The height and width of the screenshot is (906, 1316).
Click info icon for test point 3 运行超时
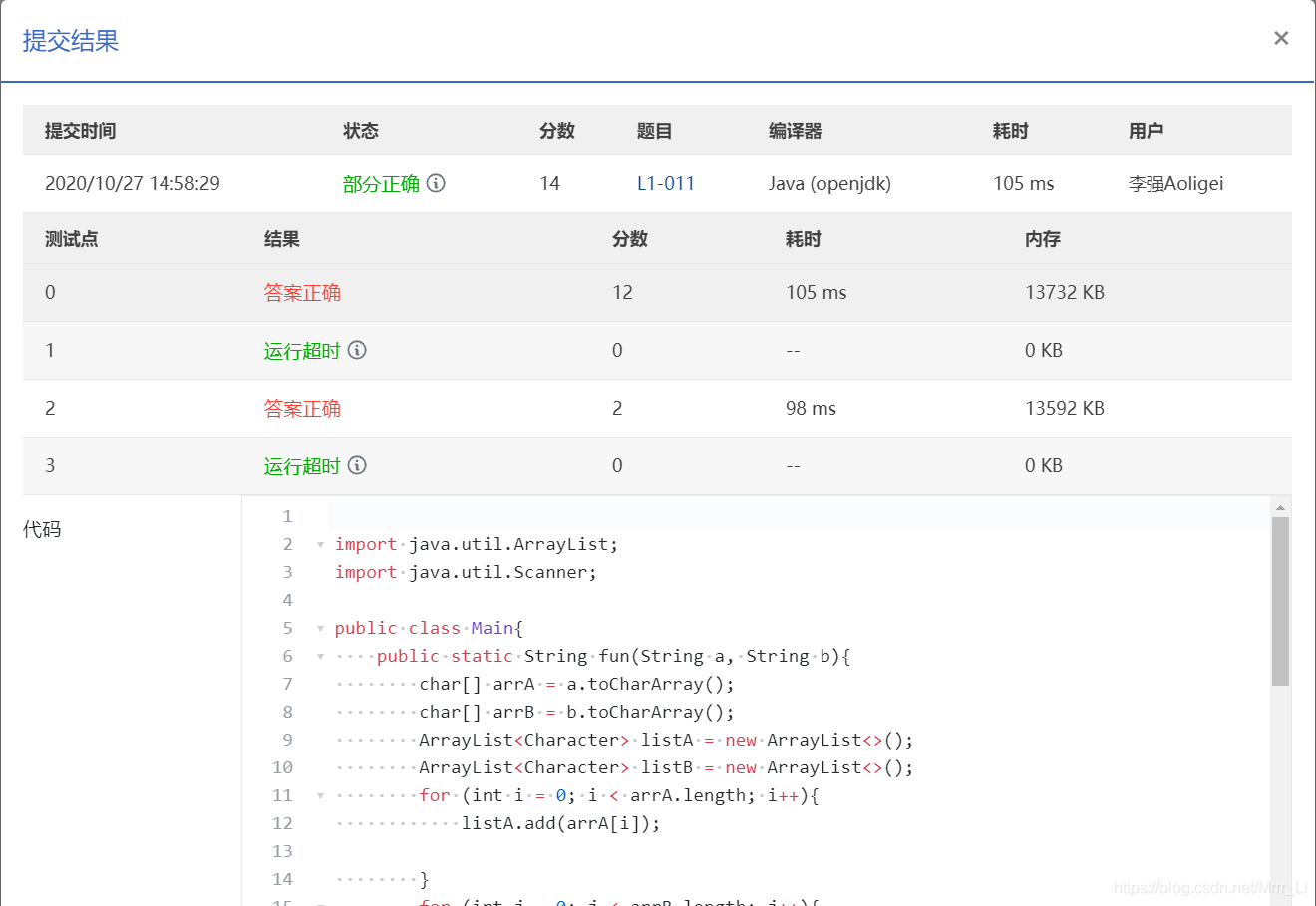coord(357,465)
